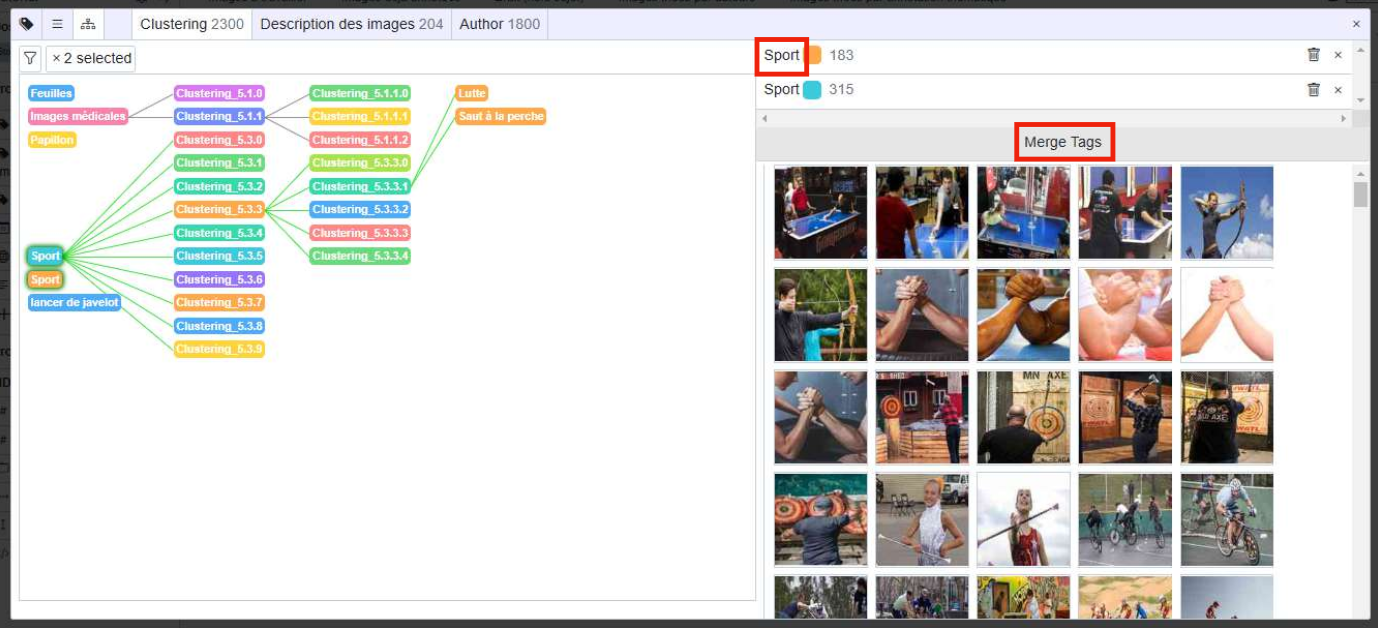Select the Clustering_5.3.2 node
The image size is (1378, 628).
[219, 186]
